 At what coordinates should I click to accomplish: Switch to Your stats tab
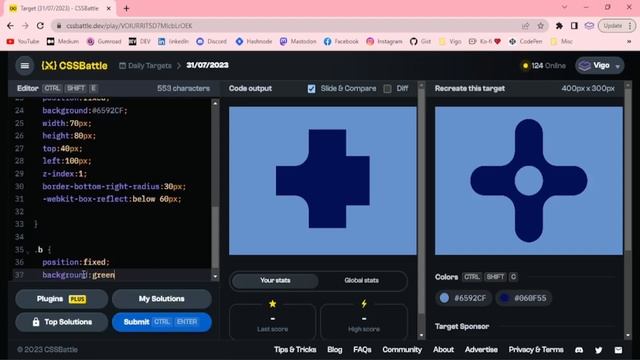click(x=275, y=280)
